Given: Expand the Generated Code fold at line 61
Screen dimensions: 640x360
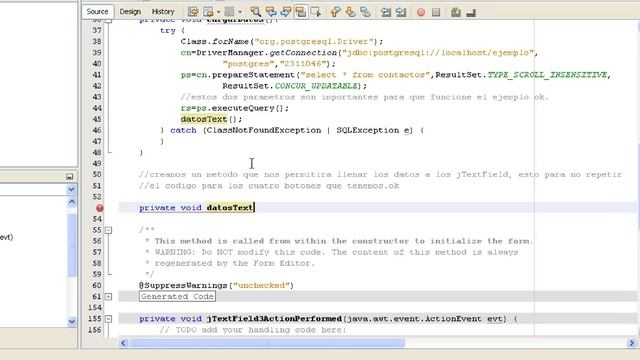Looking at the screenshot, I should click(109, 296).
